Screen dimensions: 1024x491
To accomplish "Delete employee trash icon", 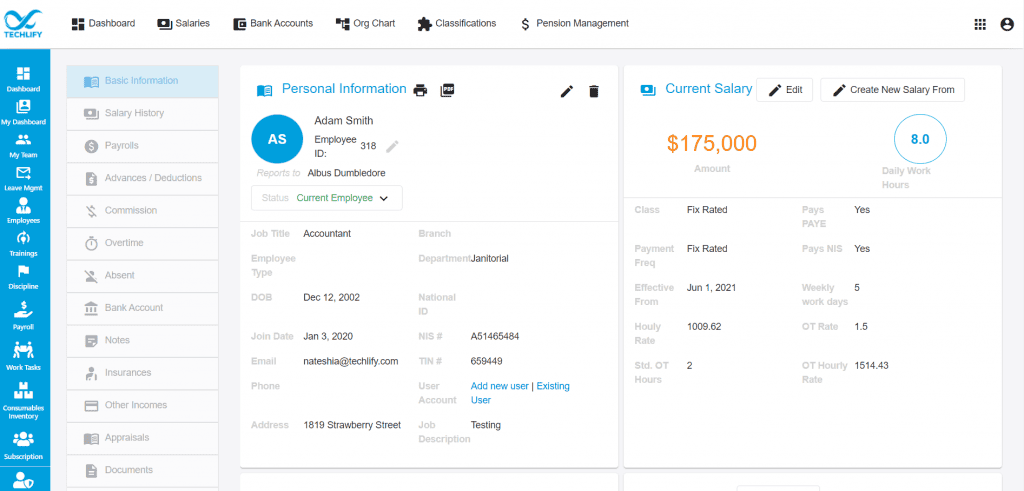I will [x=594, y=91].
